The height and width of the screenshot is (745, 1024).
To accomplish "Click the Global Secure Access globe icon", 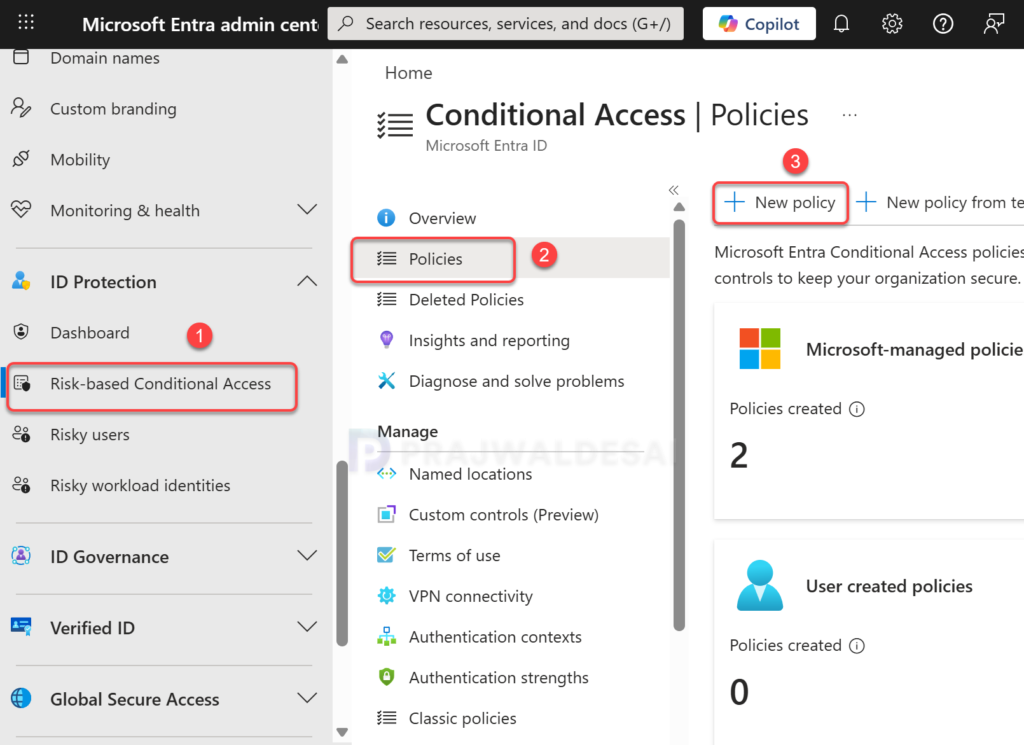I will (21, 698).
